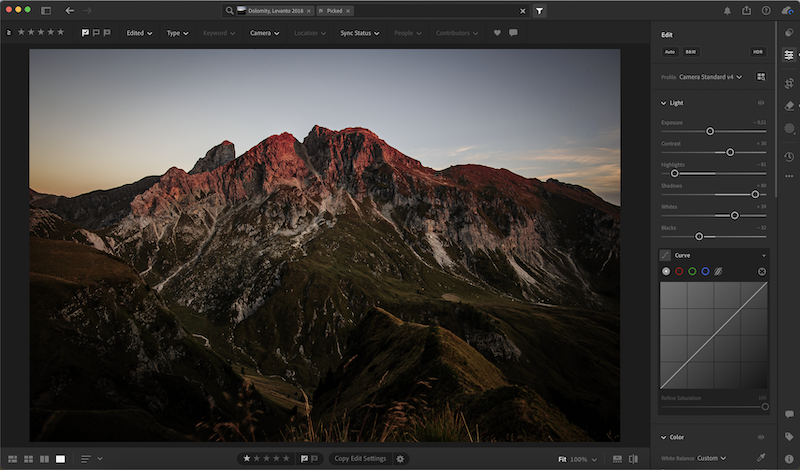Open the Curve panel options chevron

click(x=764, y=255)
